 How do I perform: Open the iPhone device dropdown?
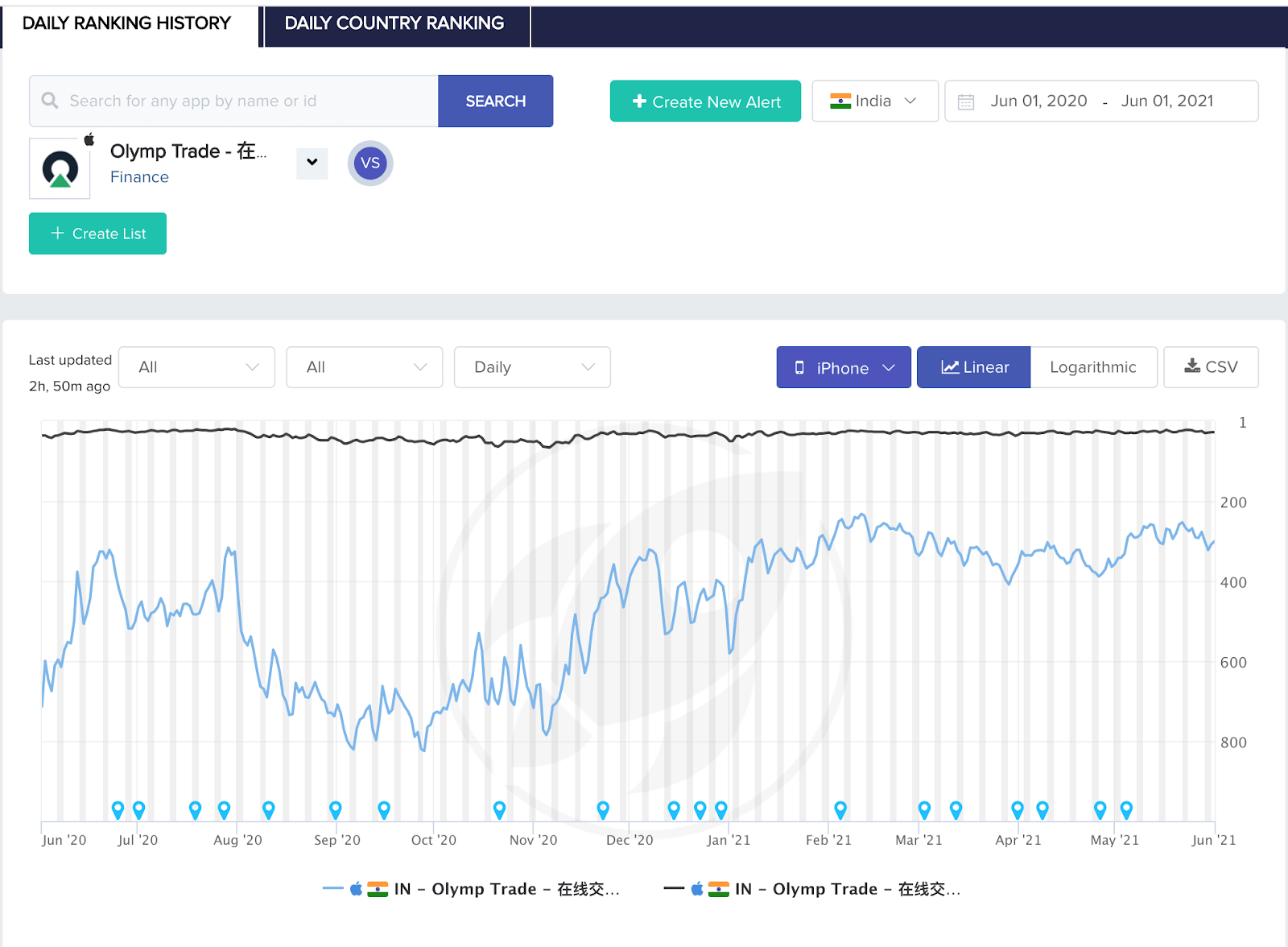(x=844, y=367)
